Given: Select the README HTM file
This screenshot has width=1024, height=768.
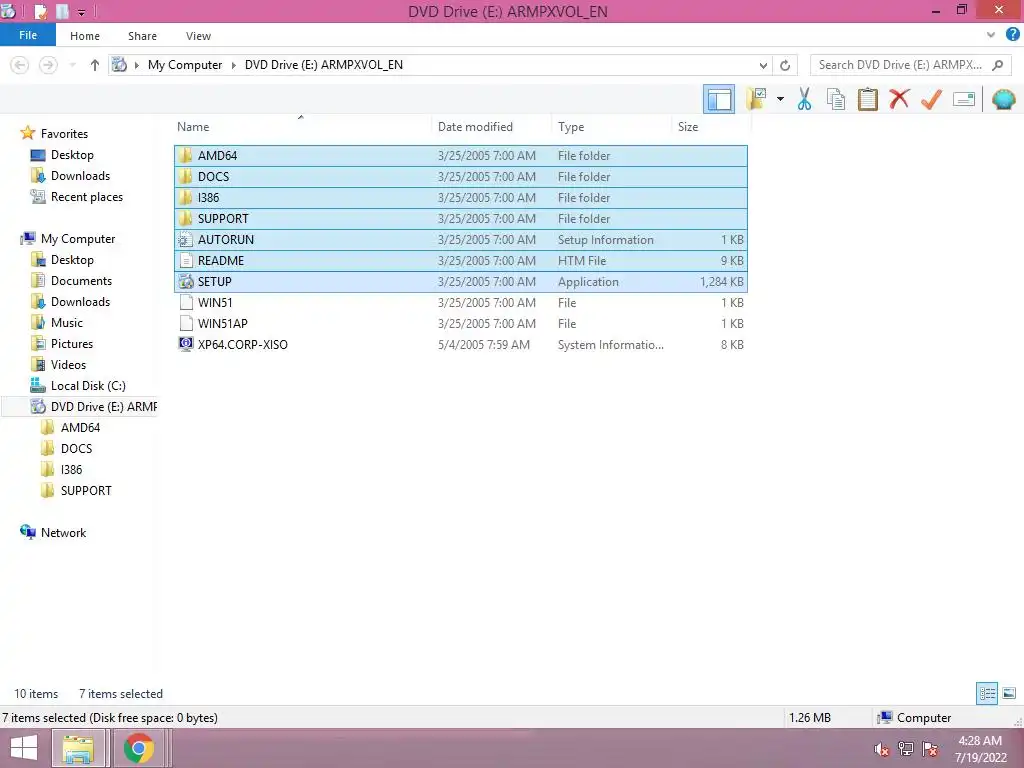Looking at the screenshot, I should tap(460, 260).
